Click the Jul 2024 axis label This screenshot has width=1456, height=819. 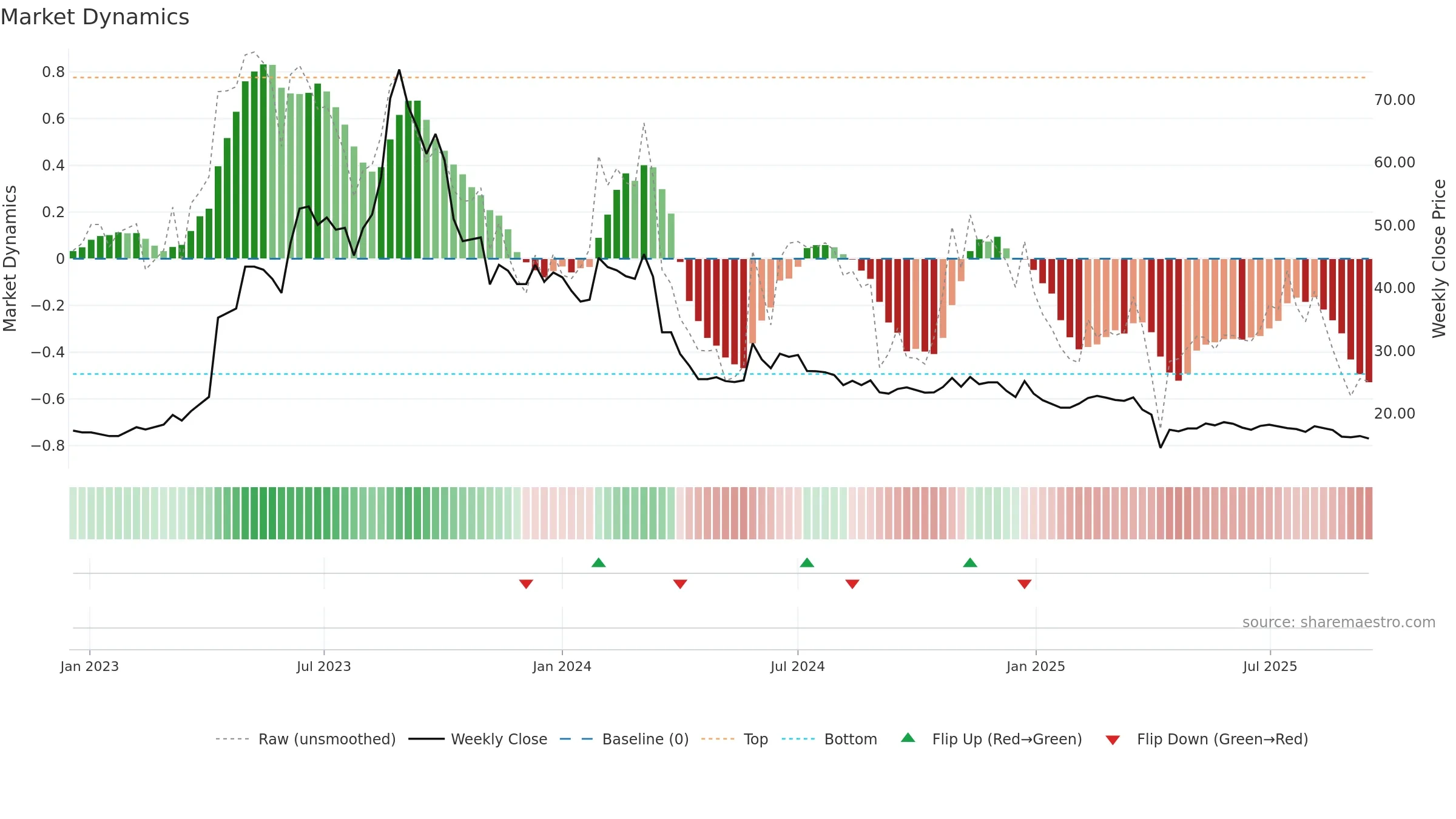[x=798, y=666]
